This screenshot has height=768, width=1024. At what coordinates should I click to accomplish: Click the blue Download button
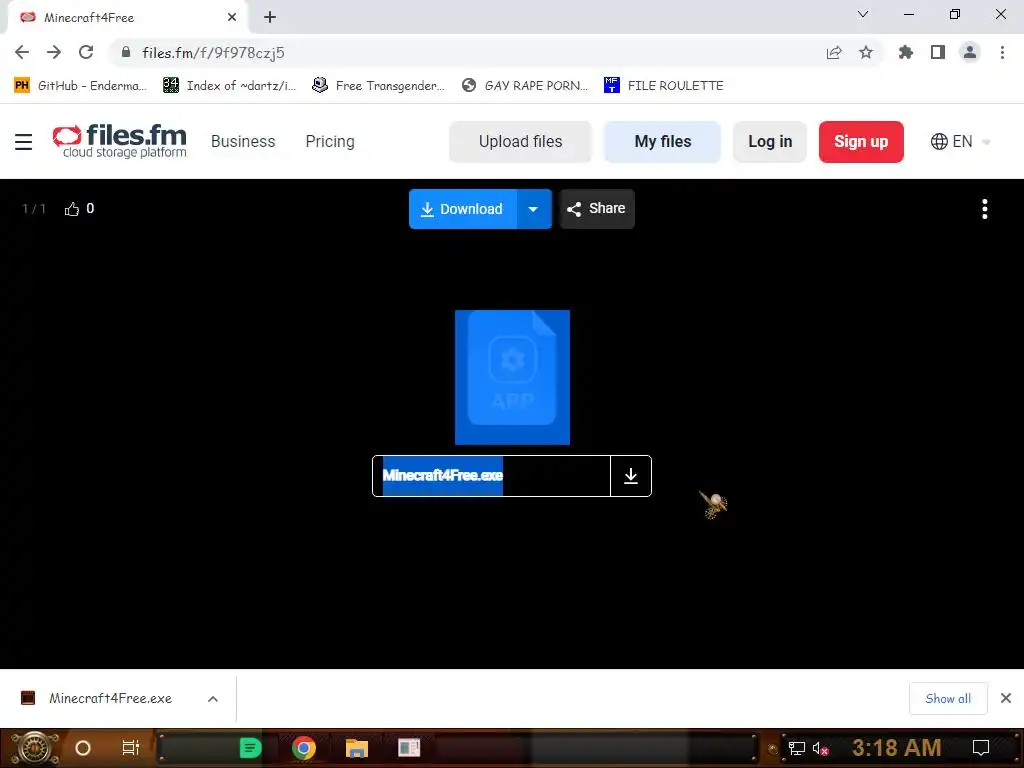click(x=463, y=209)
